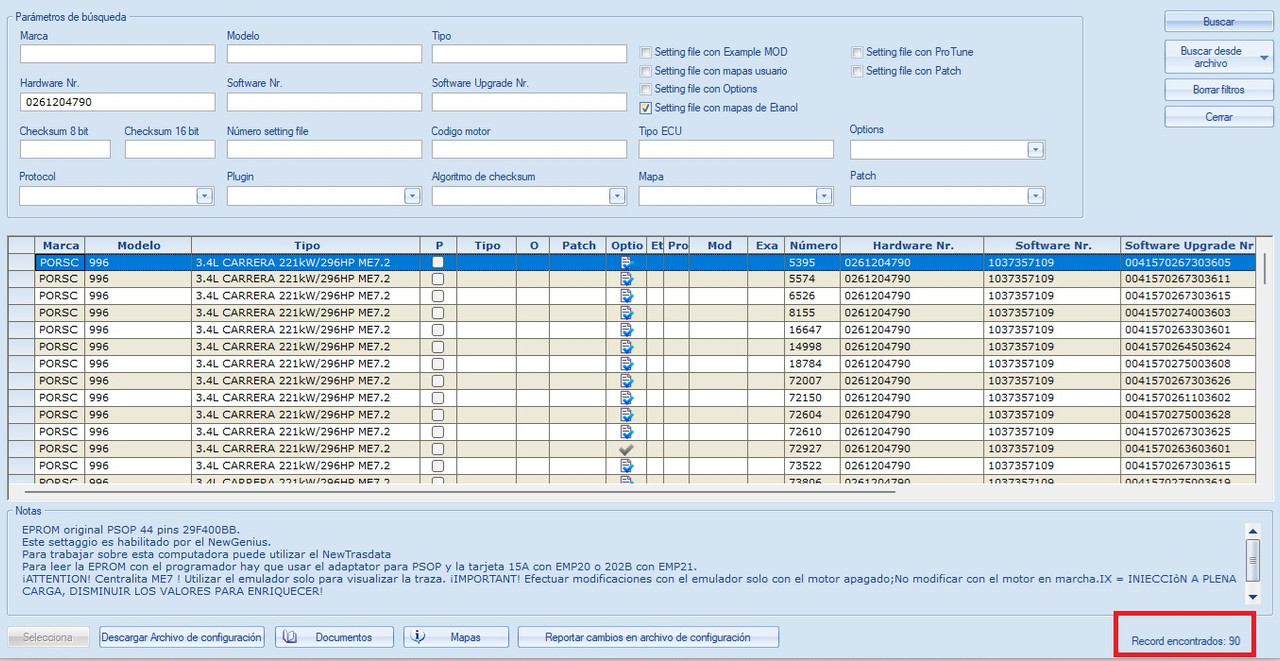Click Reportar cambios en archivo de configuración
This screenshot has height=661, width=1280.
[x=647, y=637]
